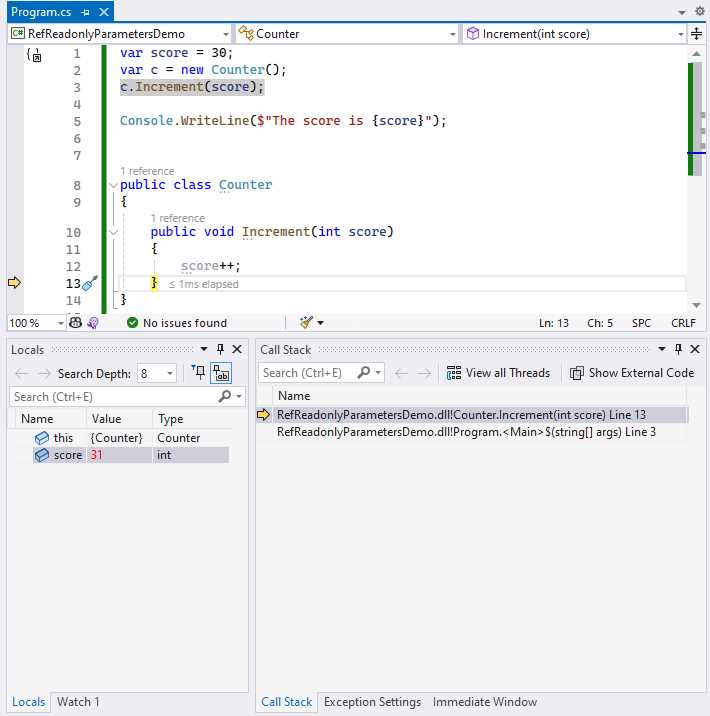This screenshot has height=716, width=710.
Task: Toggle the highlighted display-format icon in Locals toolbar
Action: (221, 373)
